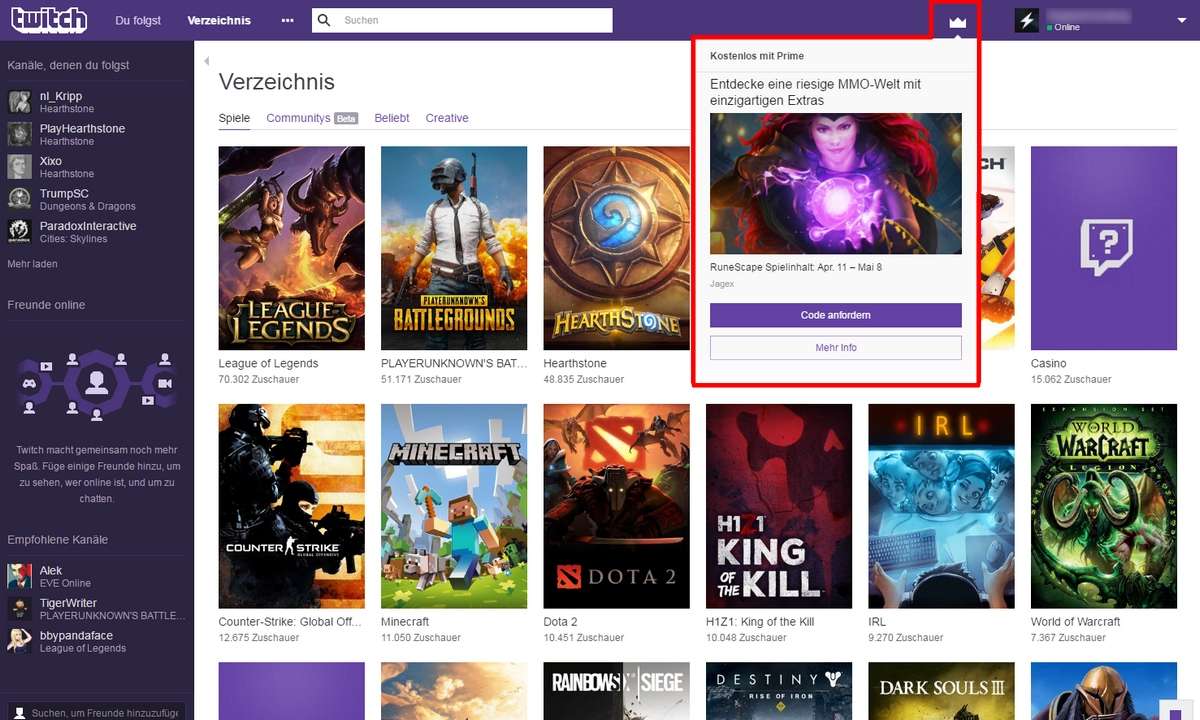The height and width of the screenshot is (720, 1200).
Task: Click the IRL title link
Action: point(877,622)
